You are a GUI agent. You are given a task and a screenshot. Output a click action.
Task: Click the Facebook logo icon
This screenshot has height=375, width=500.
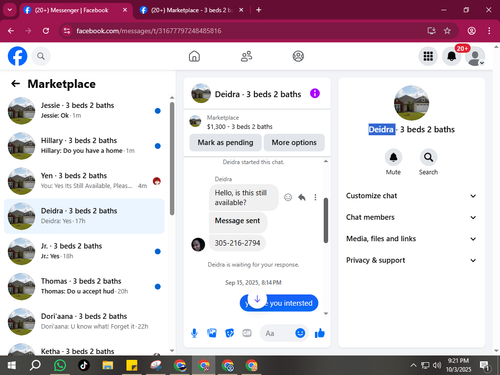[17, 56]
